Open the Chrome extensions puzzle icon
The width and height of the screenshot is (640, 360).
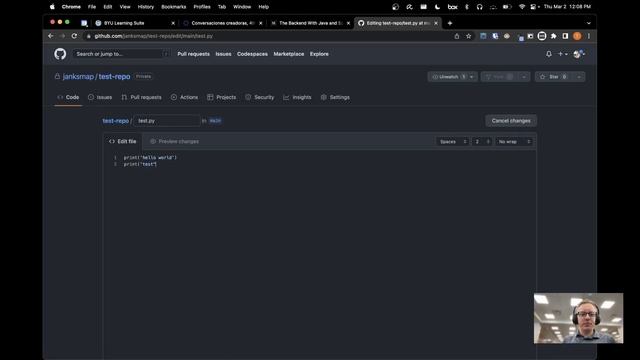pyautogui.click(x=553, y=36)
